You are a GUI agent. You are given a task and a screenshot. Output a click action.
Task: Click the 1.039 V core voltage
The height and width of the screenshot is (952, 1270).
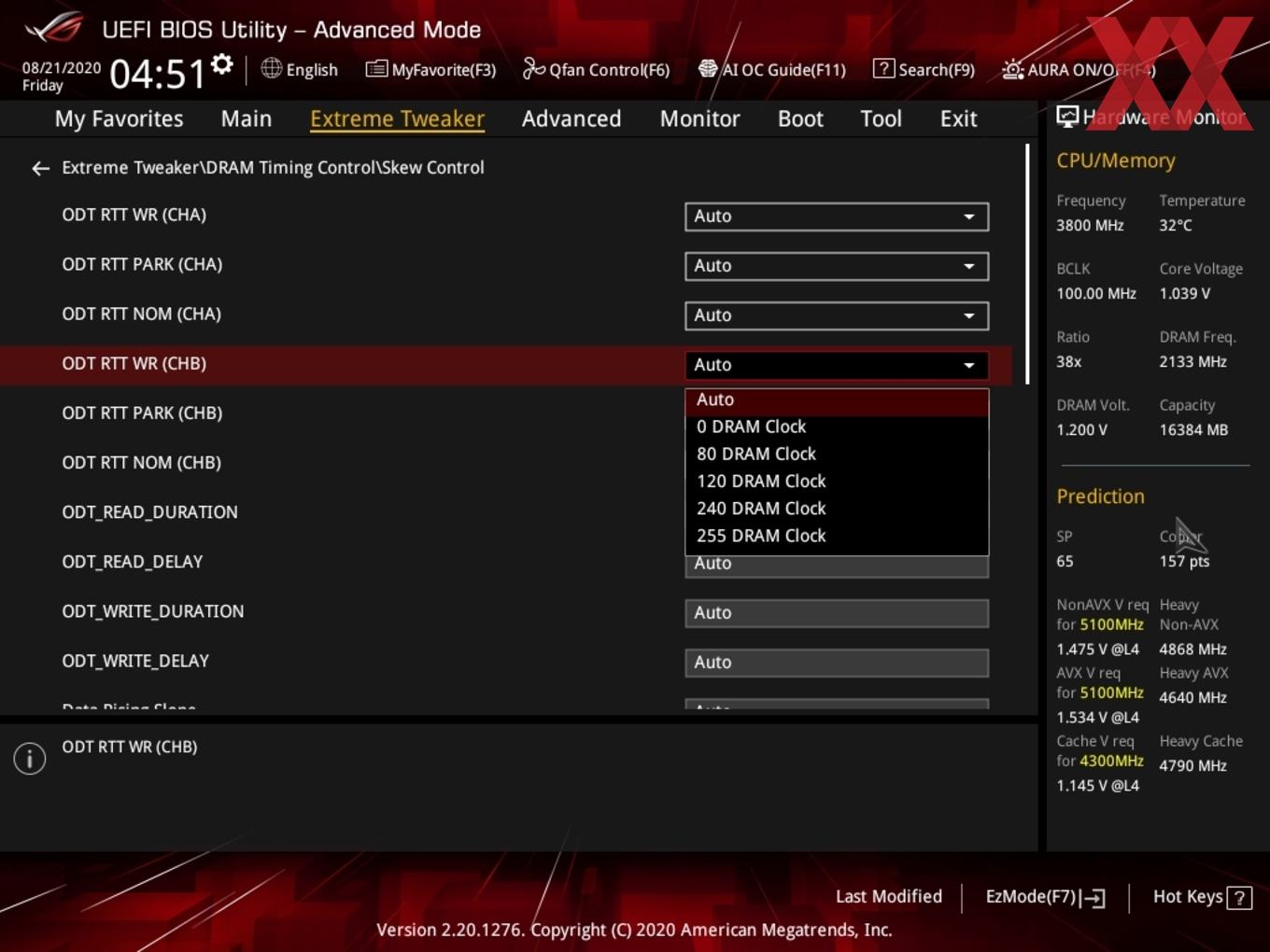1185,294
